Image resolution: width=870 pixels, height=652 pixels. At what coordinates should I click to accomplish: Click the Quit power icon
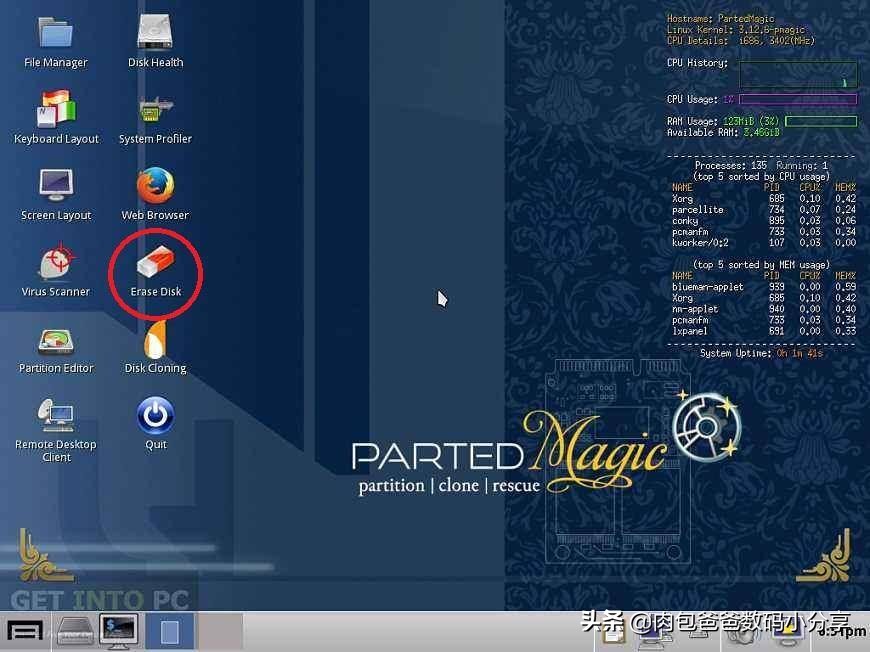coord(155,416)
